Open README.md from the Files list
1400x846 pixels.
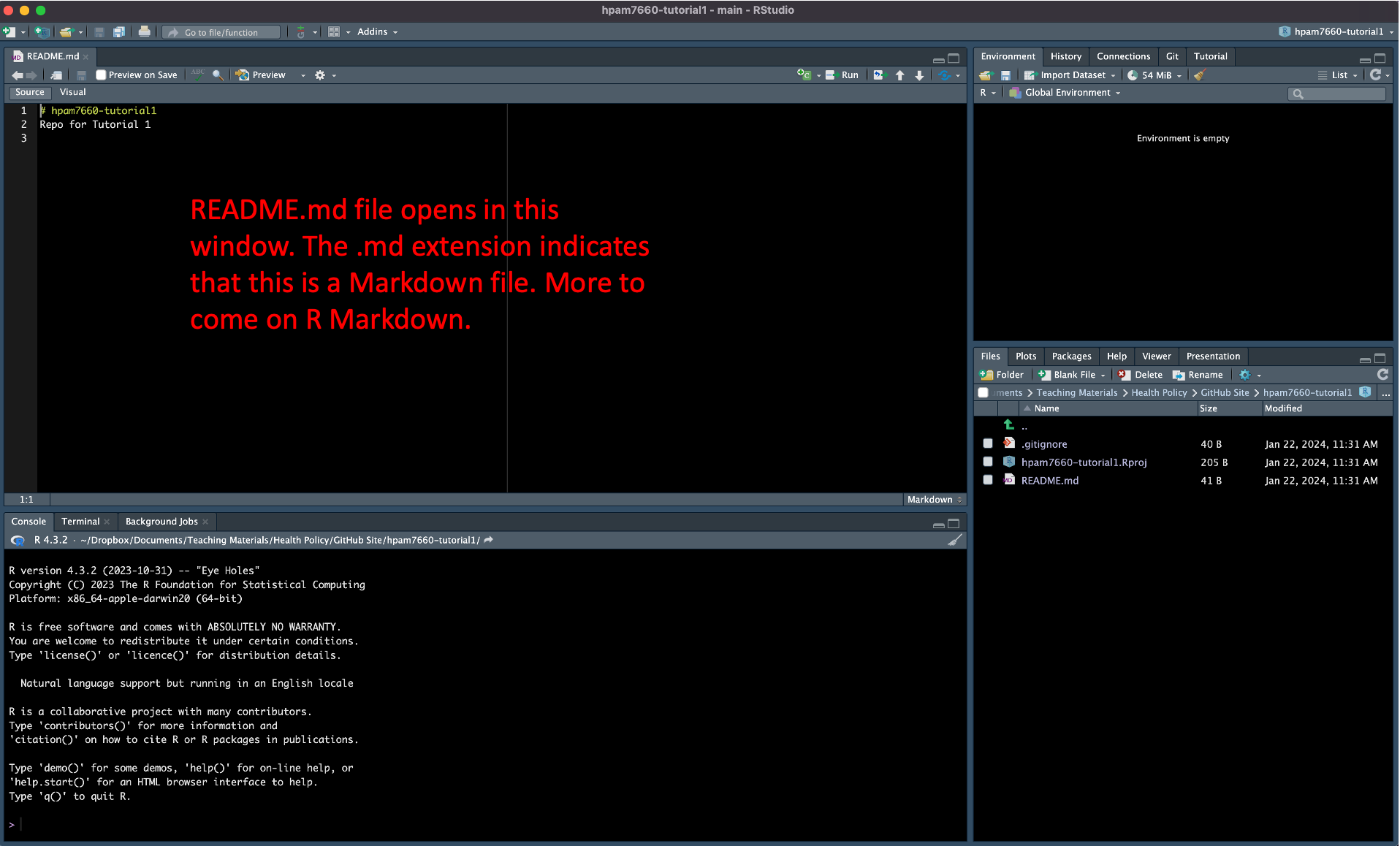coord(1049,481)
